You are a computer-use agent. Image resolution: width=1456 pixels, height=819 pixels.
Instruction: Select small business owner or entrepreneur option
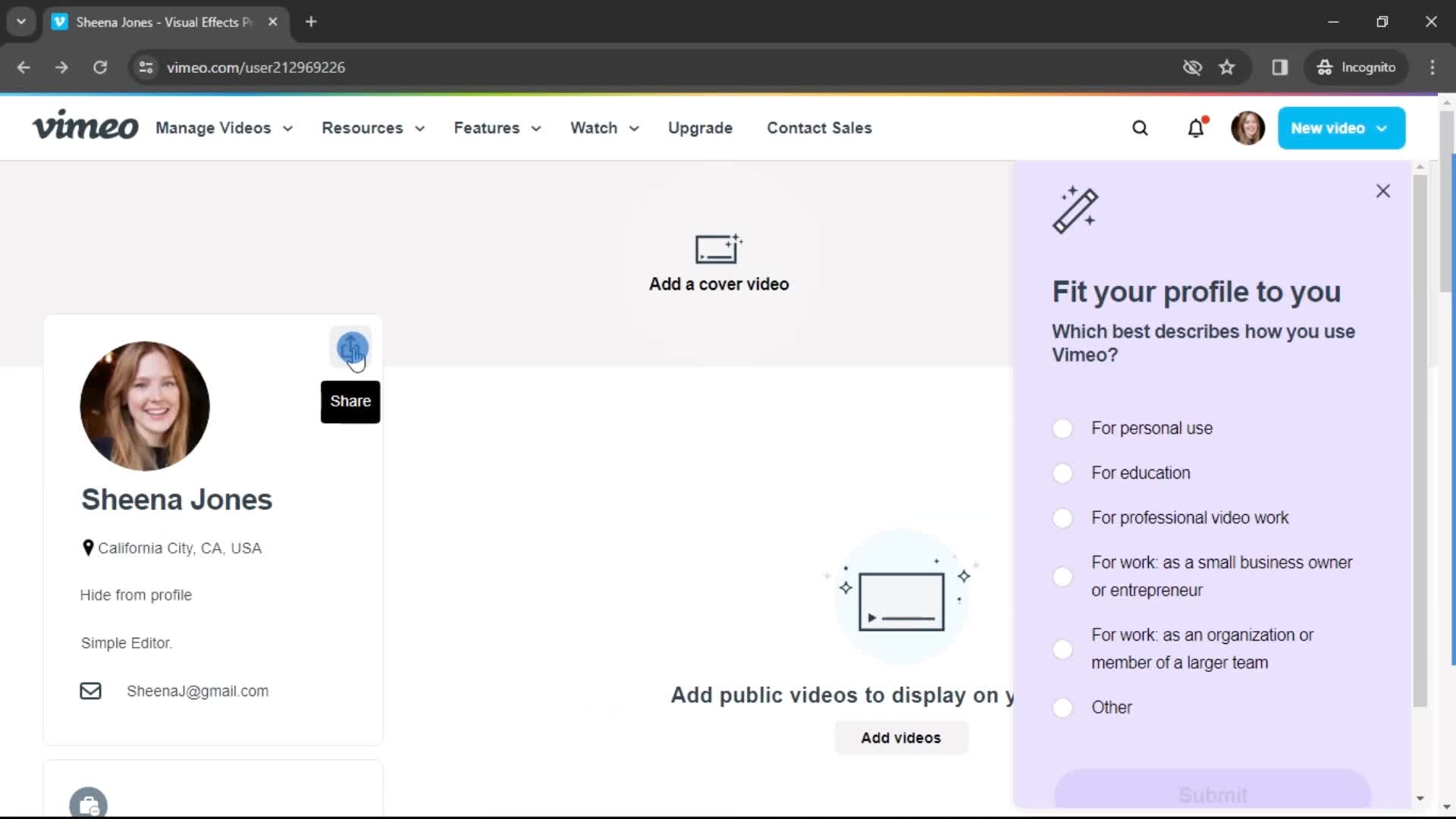[x=1062, y=577]
